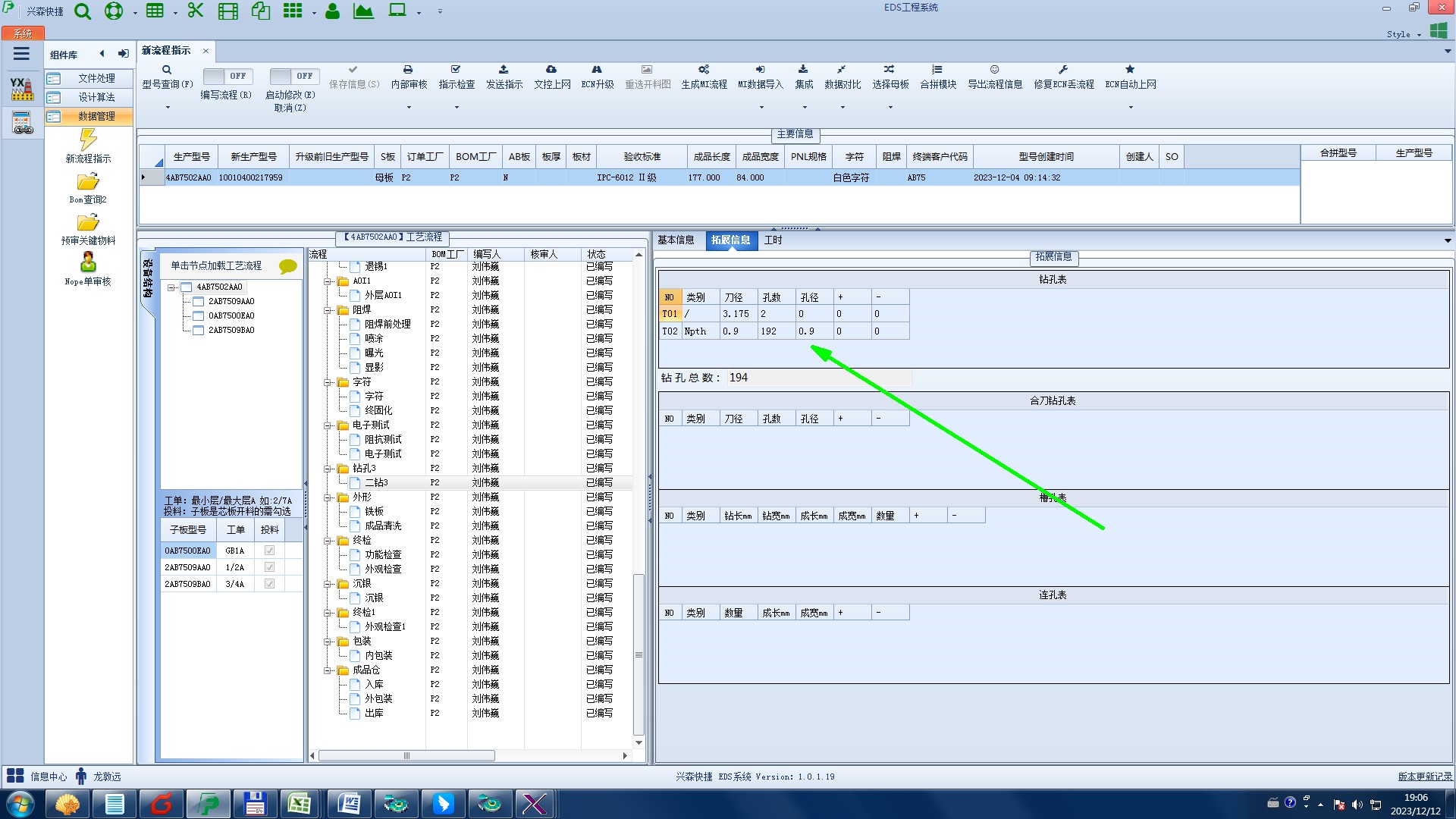Open Excel from the Windows taskbar
This screenshot has height=819, width=1456.
click(x=299, y=804)
